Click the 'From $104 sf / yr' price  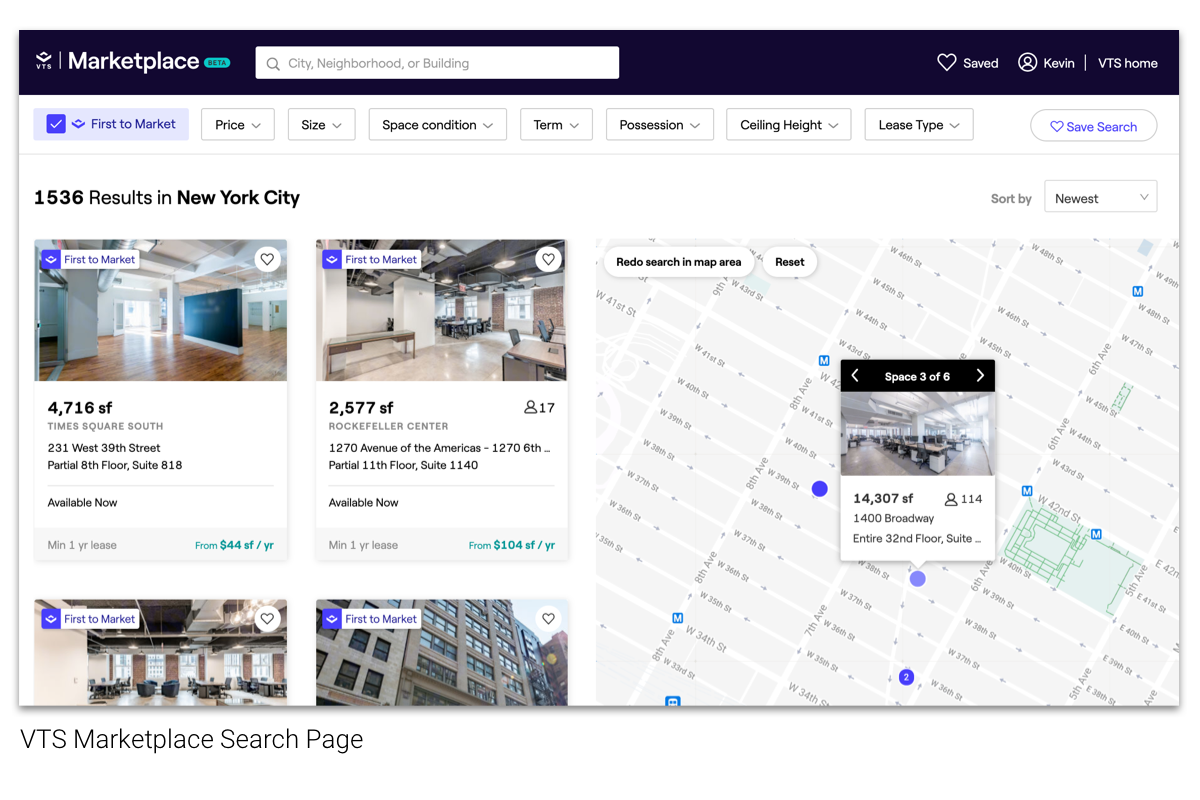point(512,545)
